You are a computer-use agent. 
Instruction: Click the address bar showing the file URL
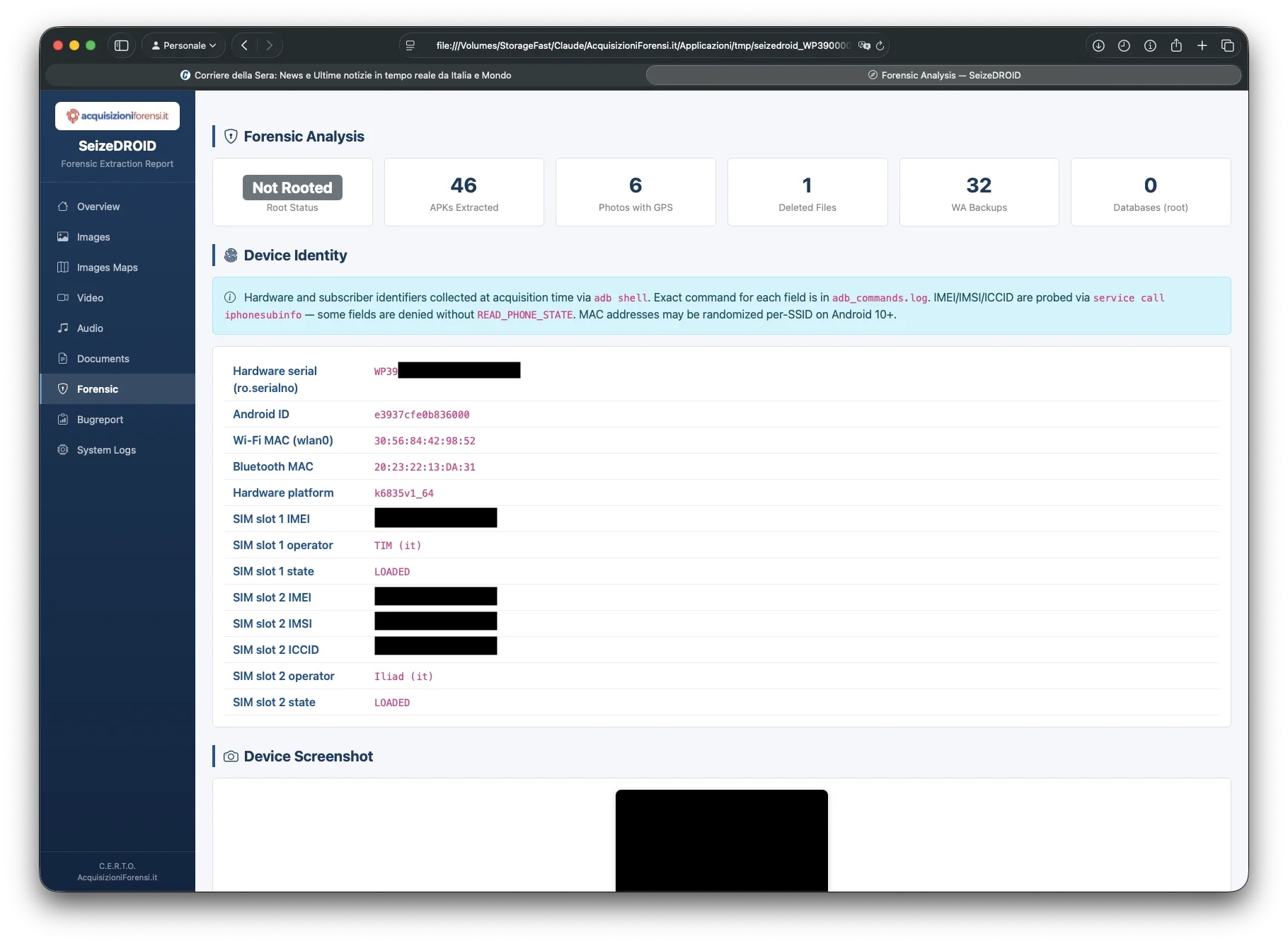(644, 45)
